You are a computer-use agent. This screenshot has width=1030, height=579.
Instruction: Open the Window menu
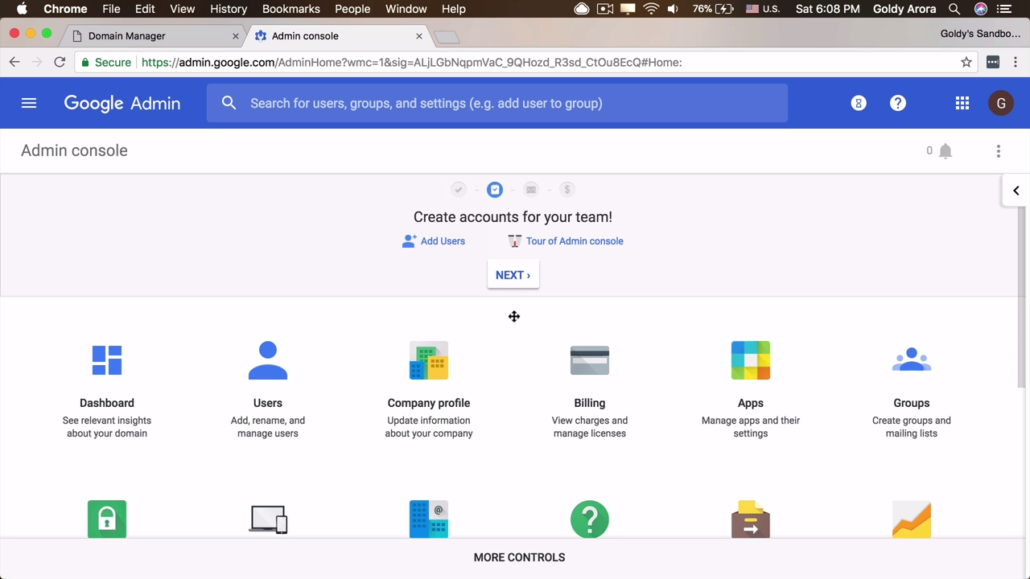(x=405, y=9)
